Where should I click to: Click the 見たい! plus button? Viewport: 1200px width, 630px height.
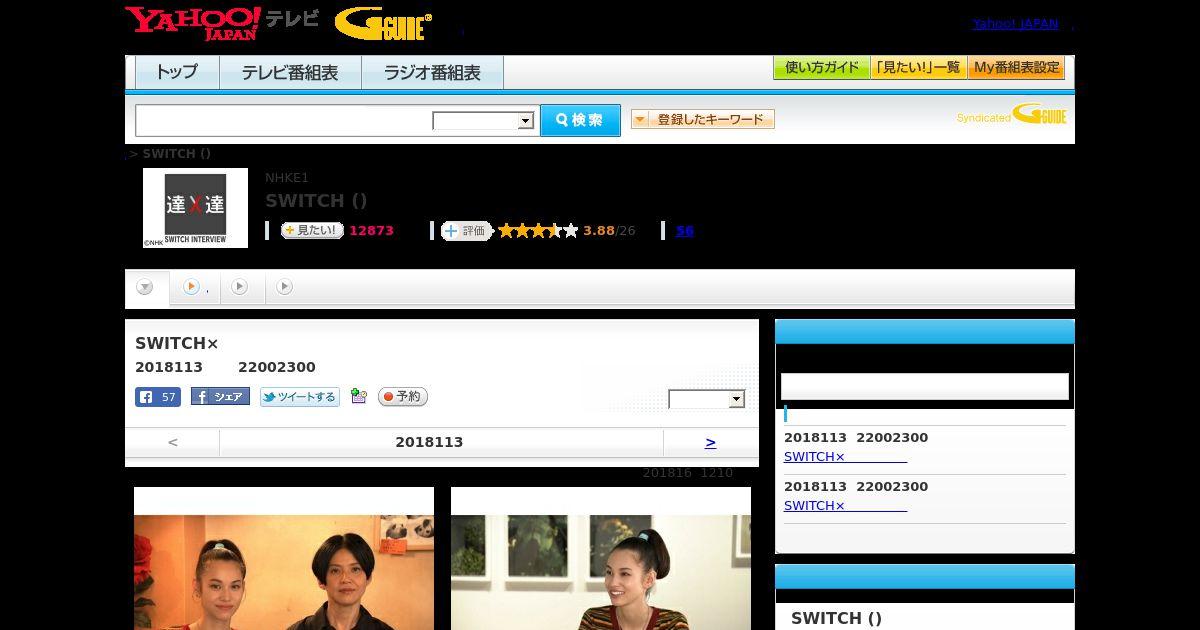312,230
